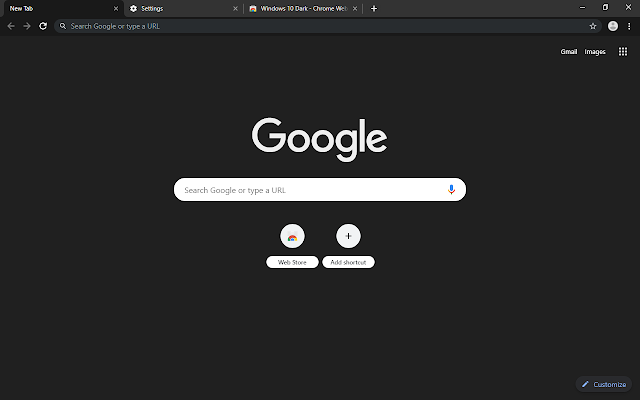The width and height of the screenshot is (640, 400).
Task: Click the Web Store label
Action: [x=292, y=262]
